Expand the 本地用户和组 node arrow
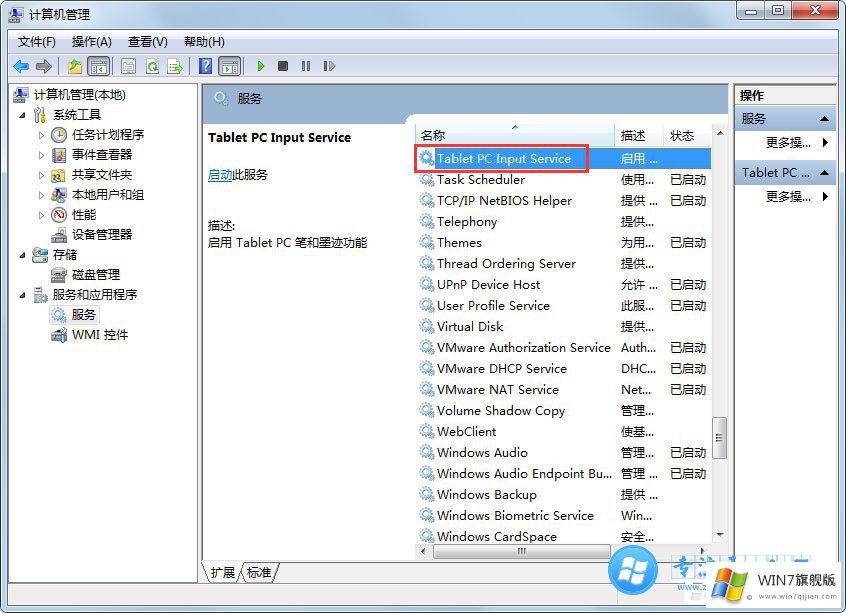 click(x=41, y=195)
